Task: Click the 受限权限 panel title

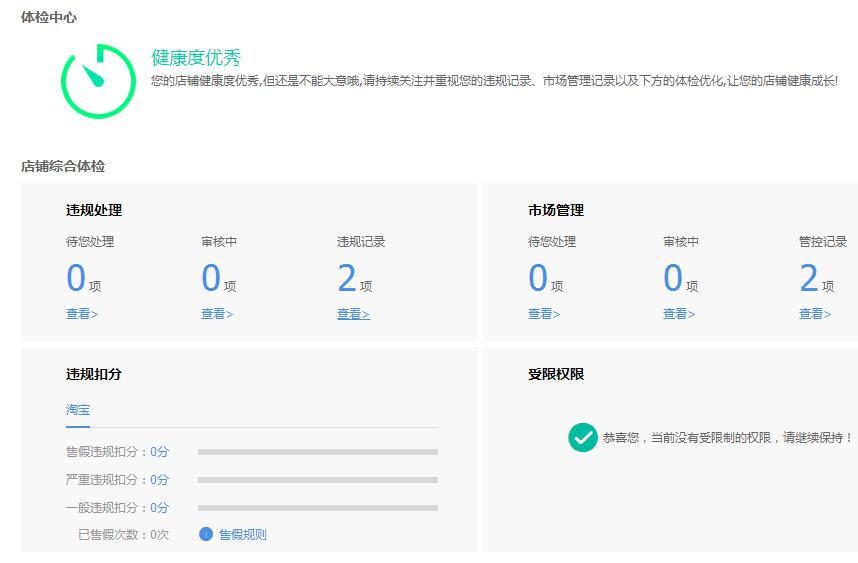Action: click(556, 374)
